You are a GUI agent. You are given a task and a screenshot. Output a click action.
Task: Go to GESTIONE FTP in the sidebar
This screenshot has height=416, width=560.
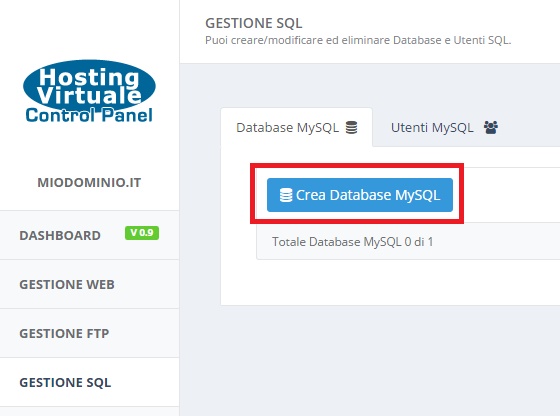tap(89, 333)
